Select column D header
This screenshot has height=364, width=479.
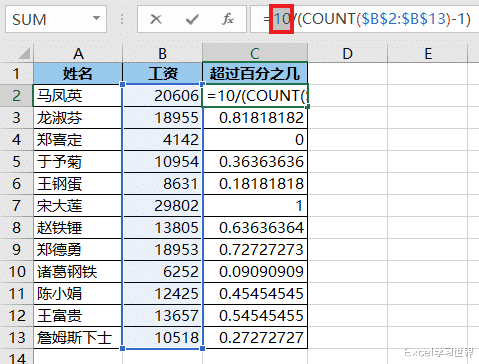click(347, 53)
